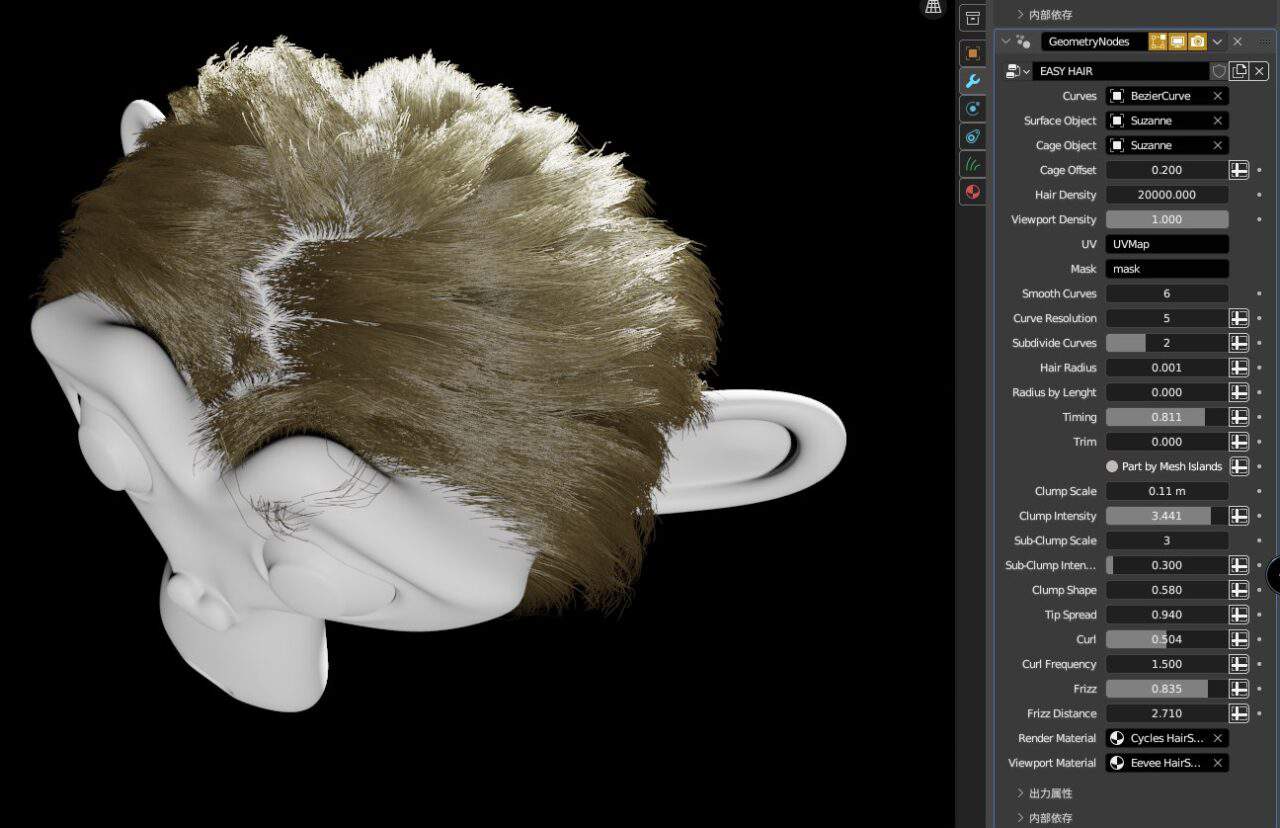Toggle the viewport perspective grid icon
This screenshot has width=1280, height=828.
click(933, 8)
